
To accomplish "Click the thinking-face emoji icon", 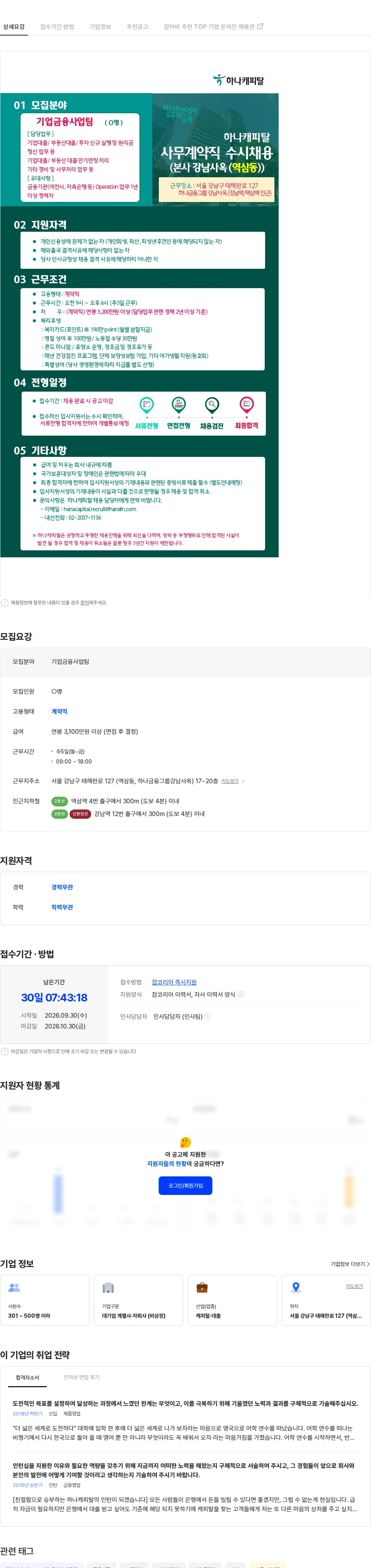I will pos(185,1142).
